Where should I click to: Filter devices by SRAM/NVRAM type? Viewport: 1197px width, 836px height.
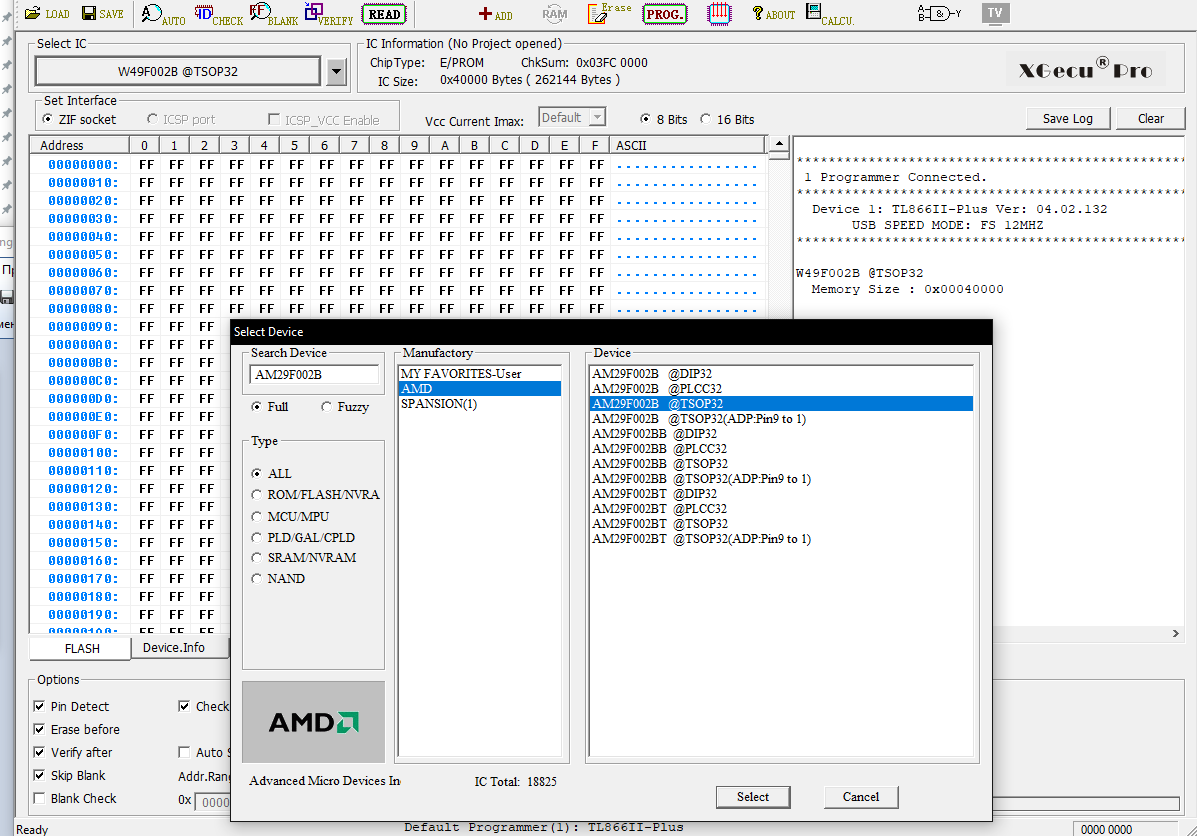tap(304, 558)
